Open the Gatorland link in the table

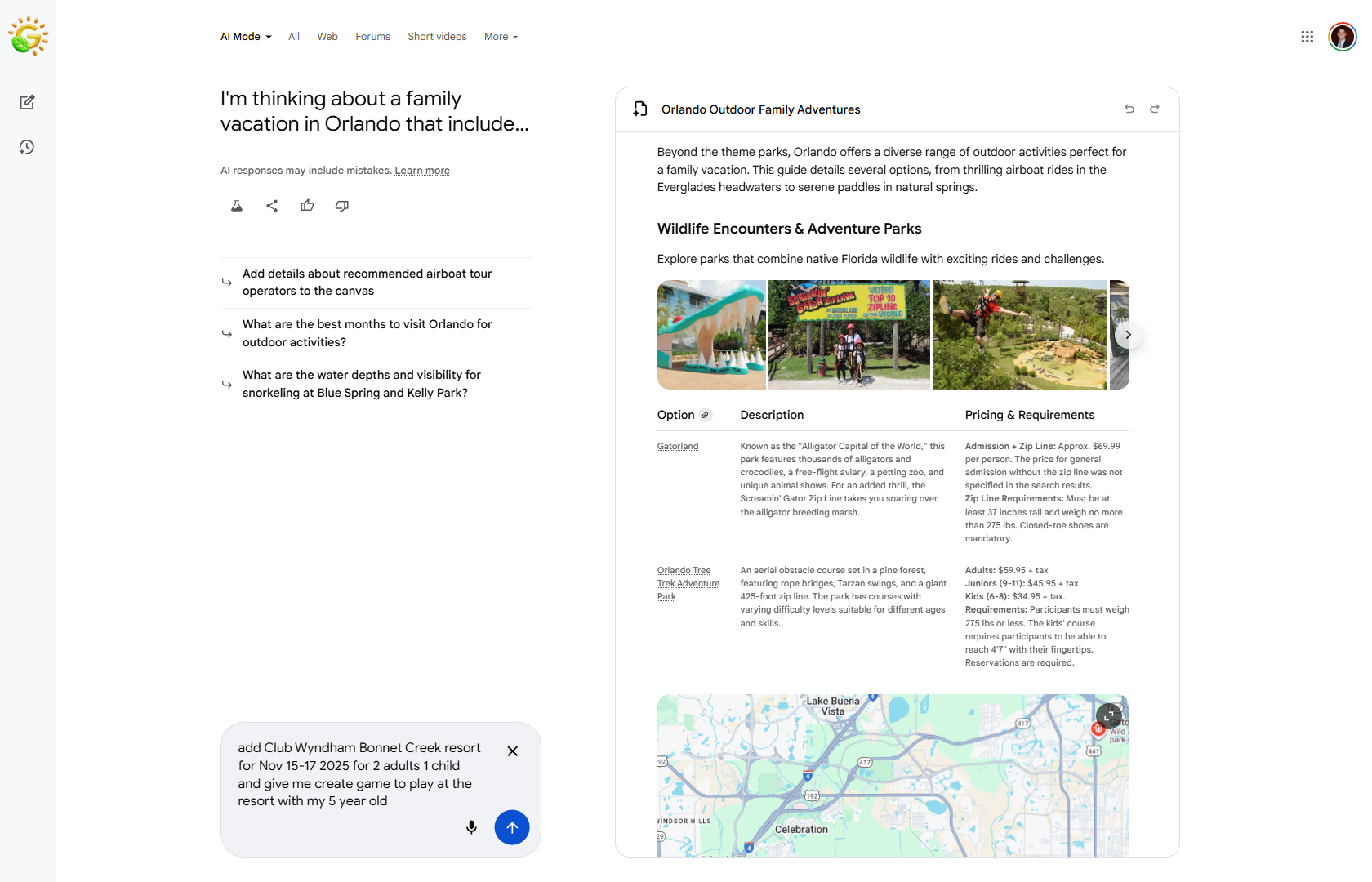tap(678, 446)
